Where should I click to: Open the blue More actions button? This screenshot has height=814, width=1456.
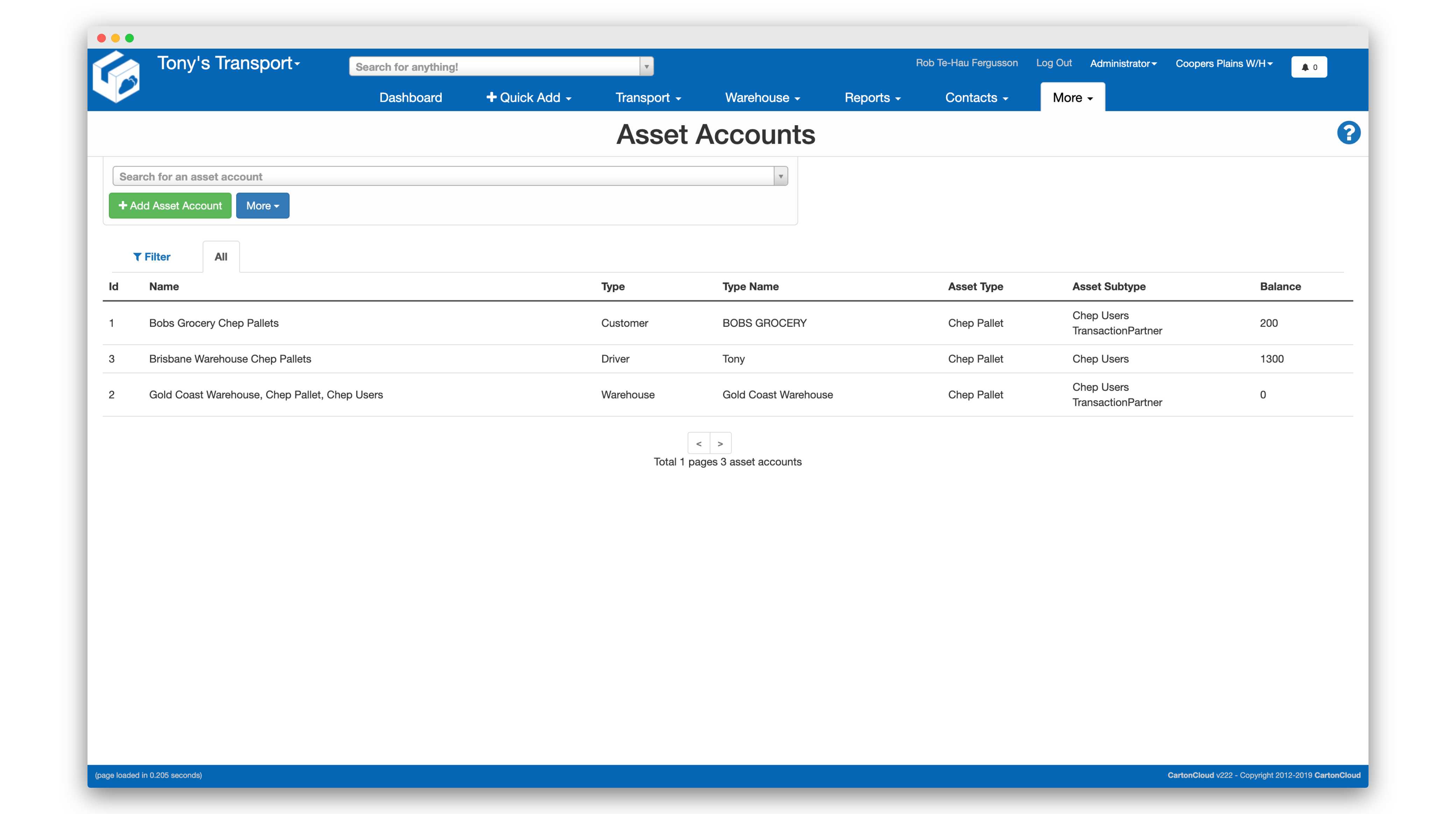[262, 206]
